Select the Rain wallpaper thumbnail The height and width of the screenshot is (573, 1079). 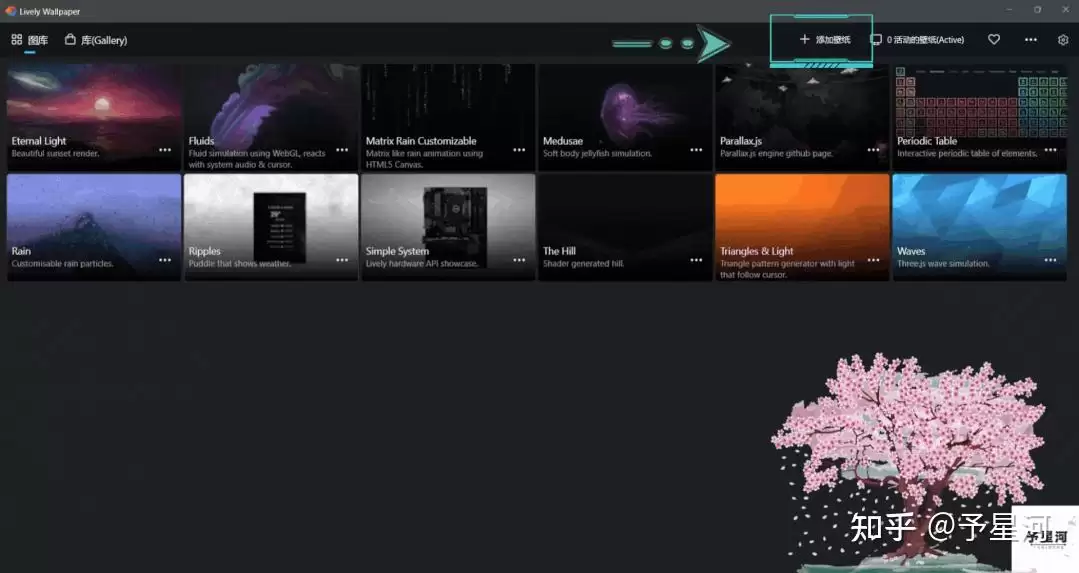[x=94, y=227]
